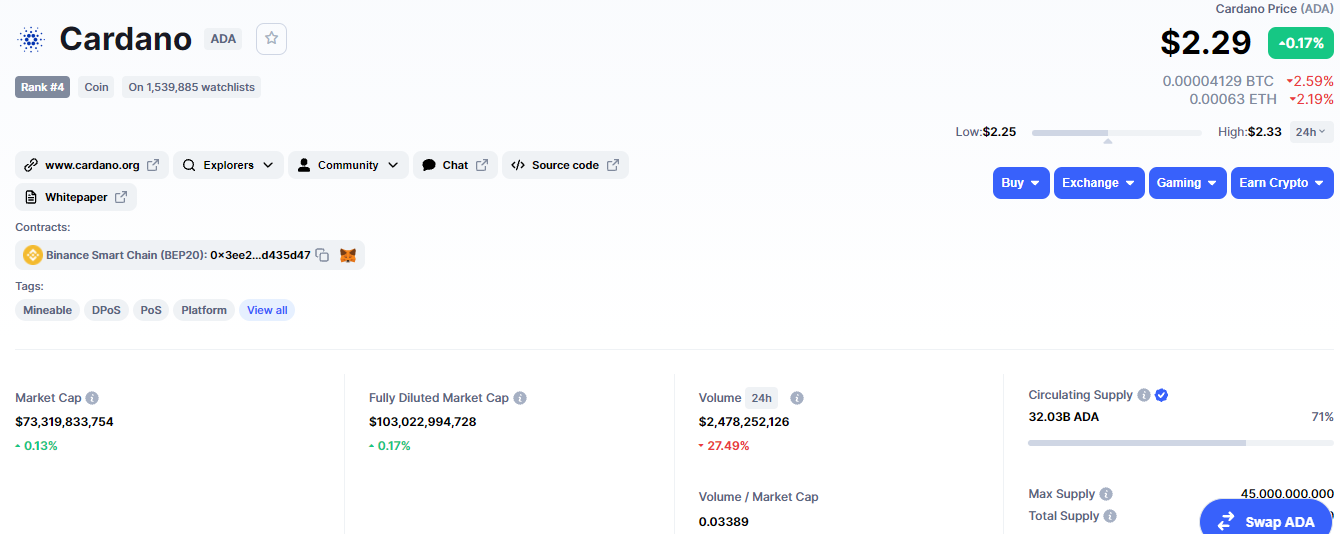
Task: Click verified checkmark beside Circulating Supply
Action: tap(1161, 395)
